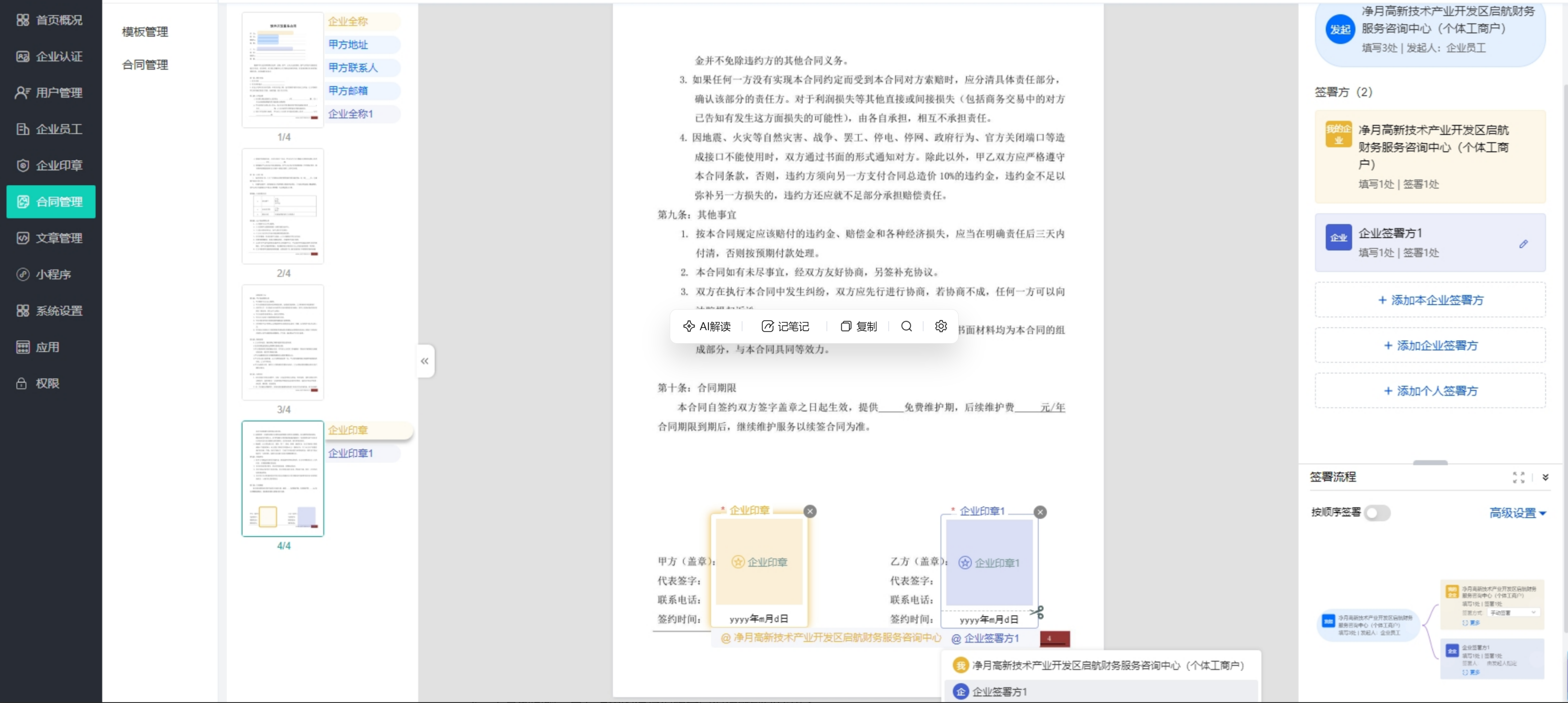The width and height of the screenshot is (1568, 703).
Task: Select page 2/4 thumbnail
Action: pos(283,206)
